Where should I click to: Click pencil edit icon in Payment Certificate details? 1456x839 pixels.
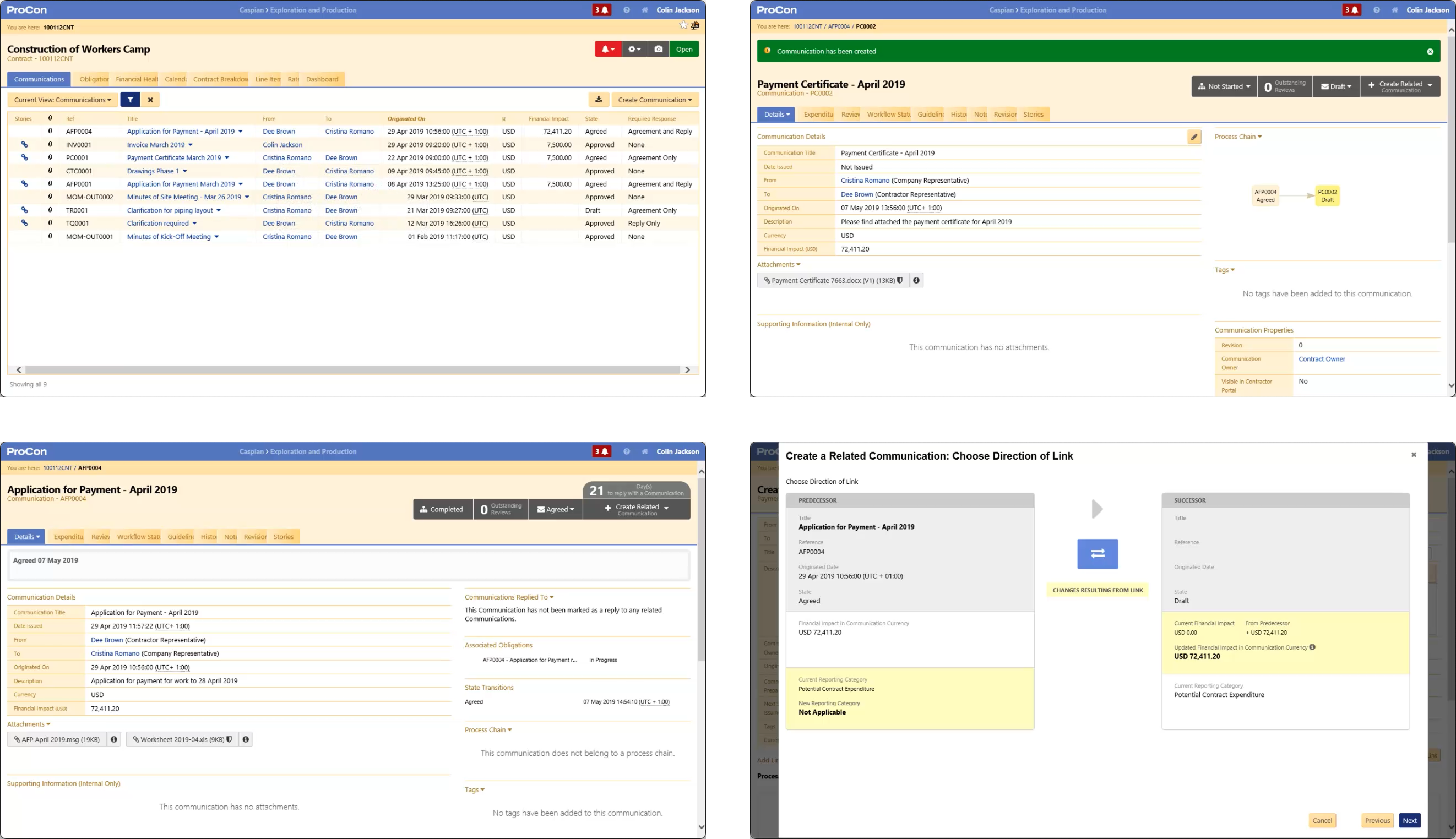click(1194, 137)
